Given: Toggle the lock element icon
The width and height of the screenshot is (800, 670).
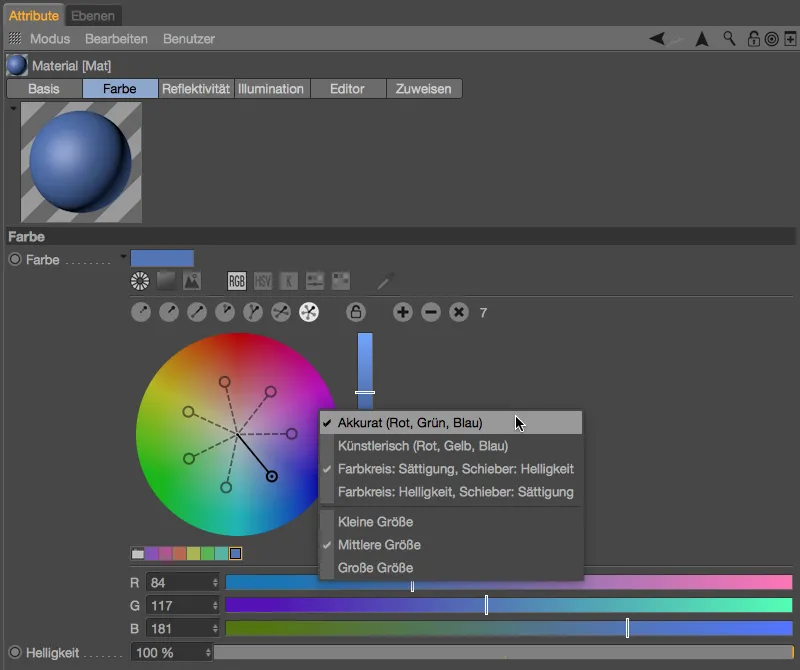Looking at the screenshot, I should click(x=754, y=39).
